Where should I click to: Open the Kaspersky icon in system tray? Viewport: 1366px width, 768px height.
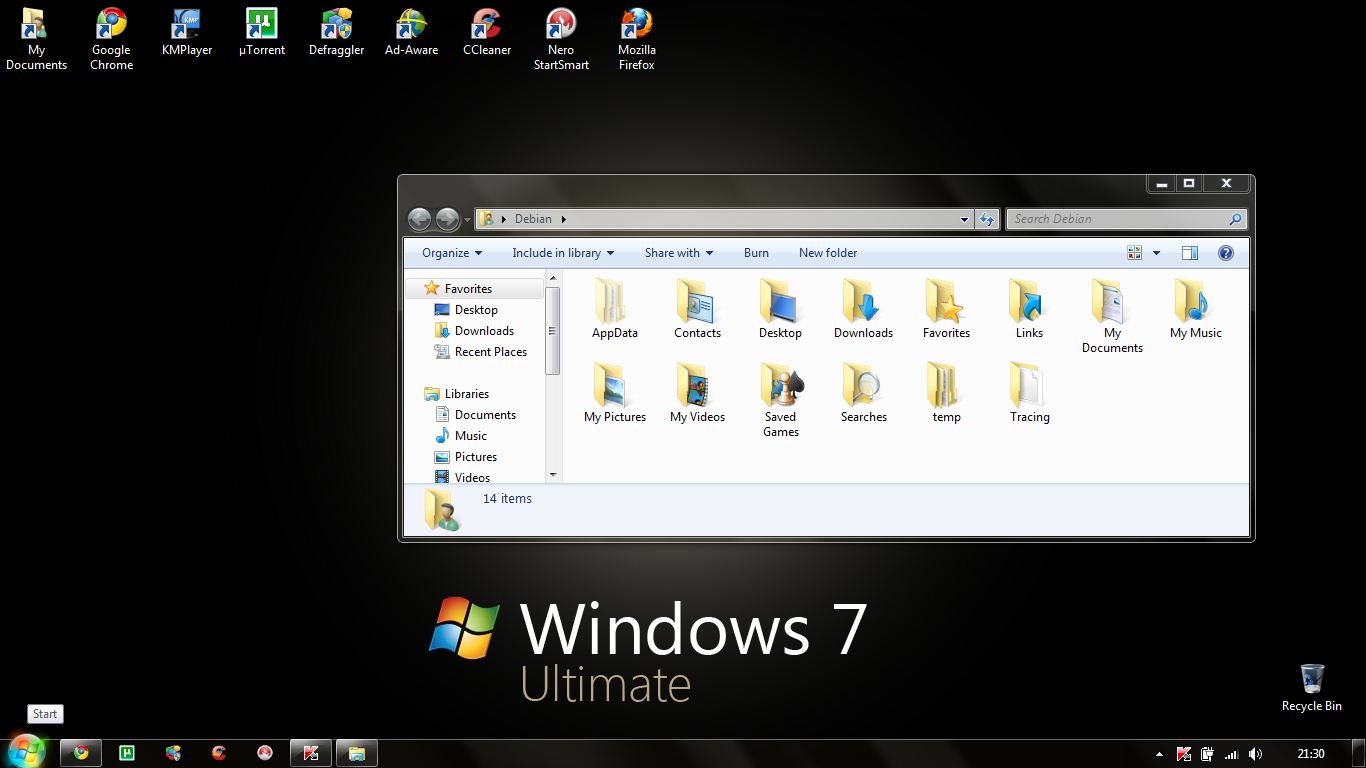pyautogui.click(x=1183, y=753)
